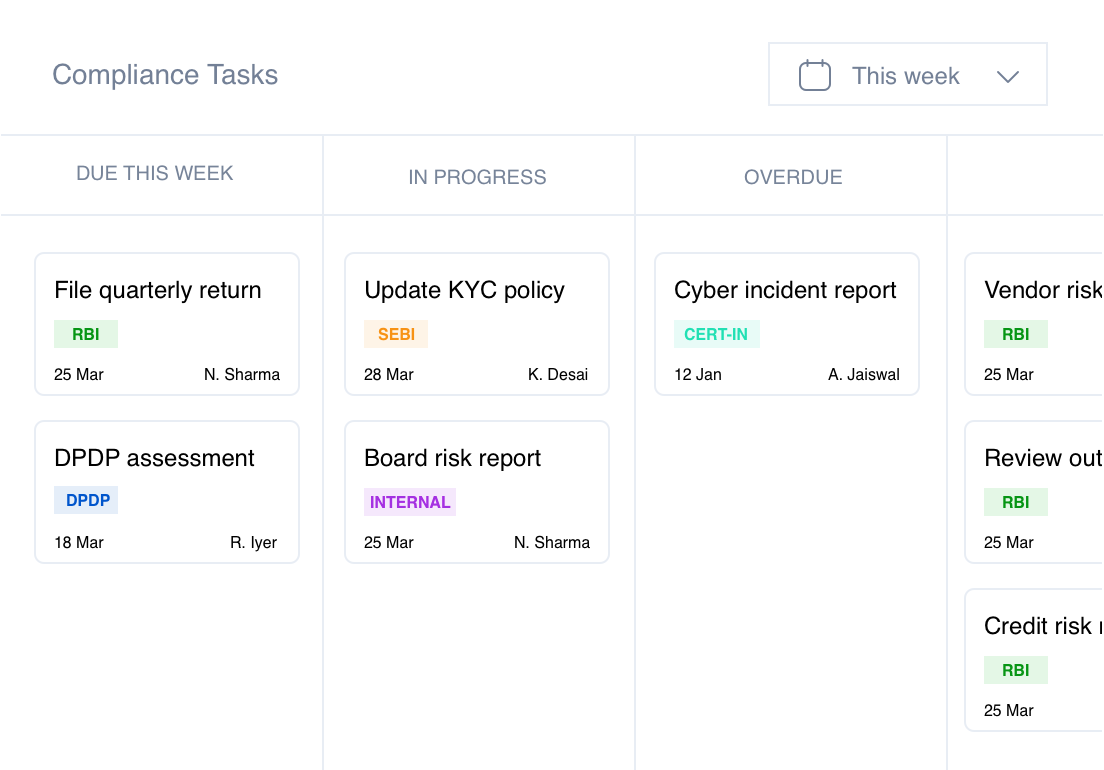Screen dimensions: 1104x770
Task: Click the SEBI tag on KYC policy
Action: click(396, 334)
